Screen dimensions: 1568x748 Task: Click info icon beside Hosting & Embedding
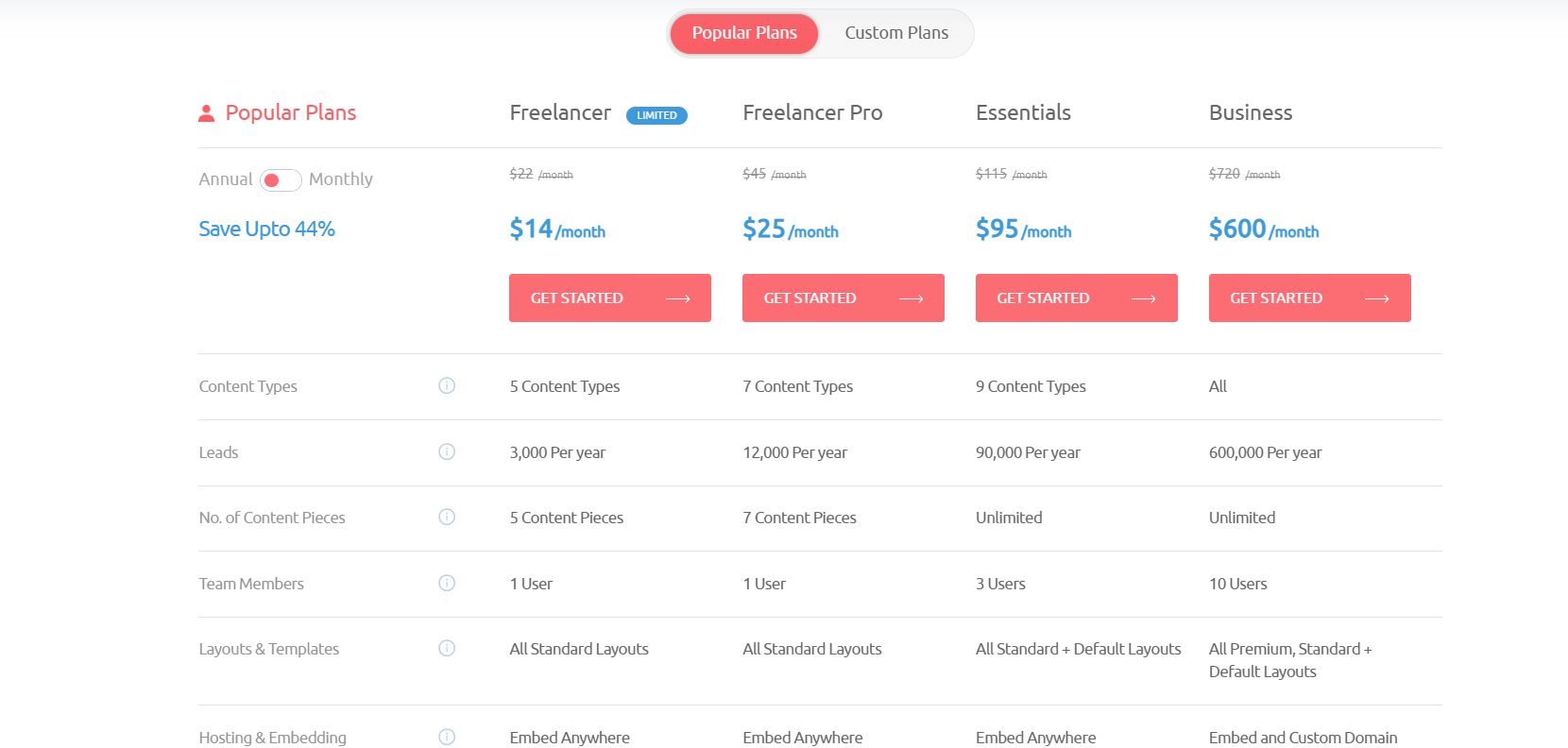447,737
